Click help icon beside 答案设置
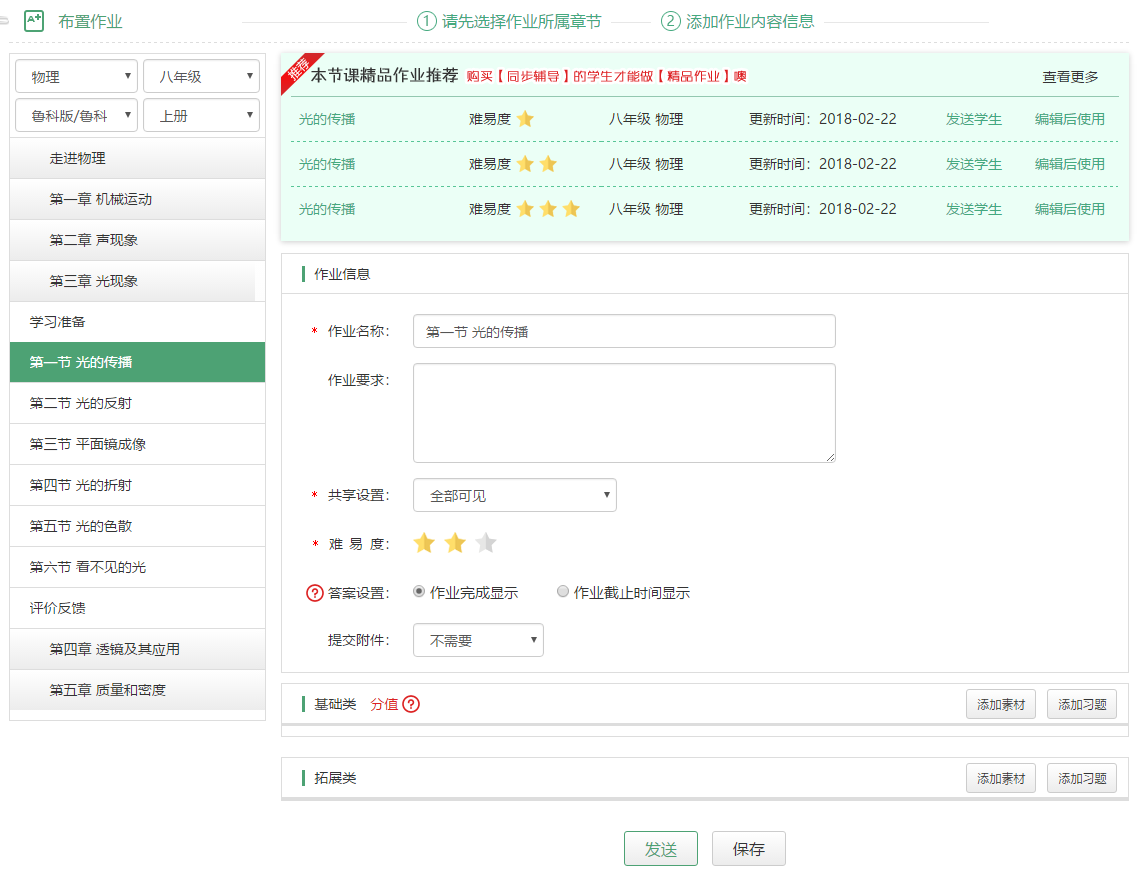 [x=315, y=593]
